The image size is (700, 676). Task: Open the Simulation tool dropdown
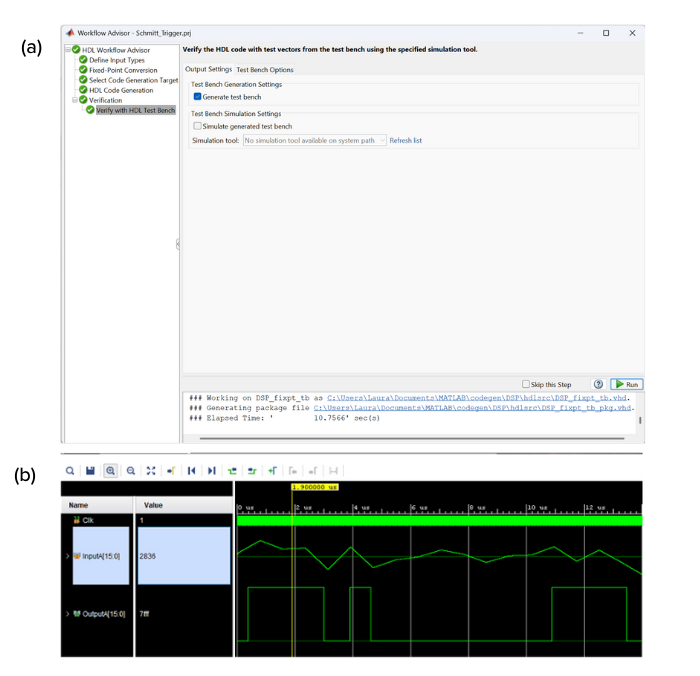(x=315, y=140)
